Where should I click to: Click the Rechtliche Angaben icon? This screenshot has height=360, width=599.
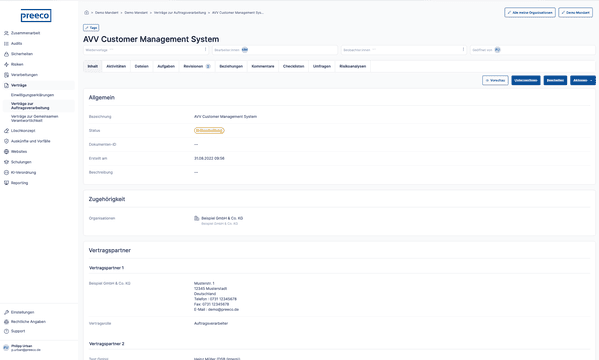pyautogui.click(x=6, y=322)
